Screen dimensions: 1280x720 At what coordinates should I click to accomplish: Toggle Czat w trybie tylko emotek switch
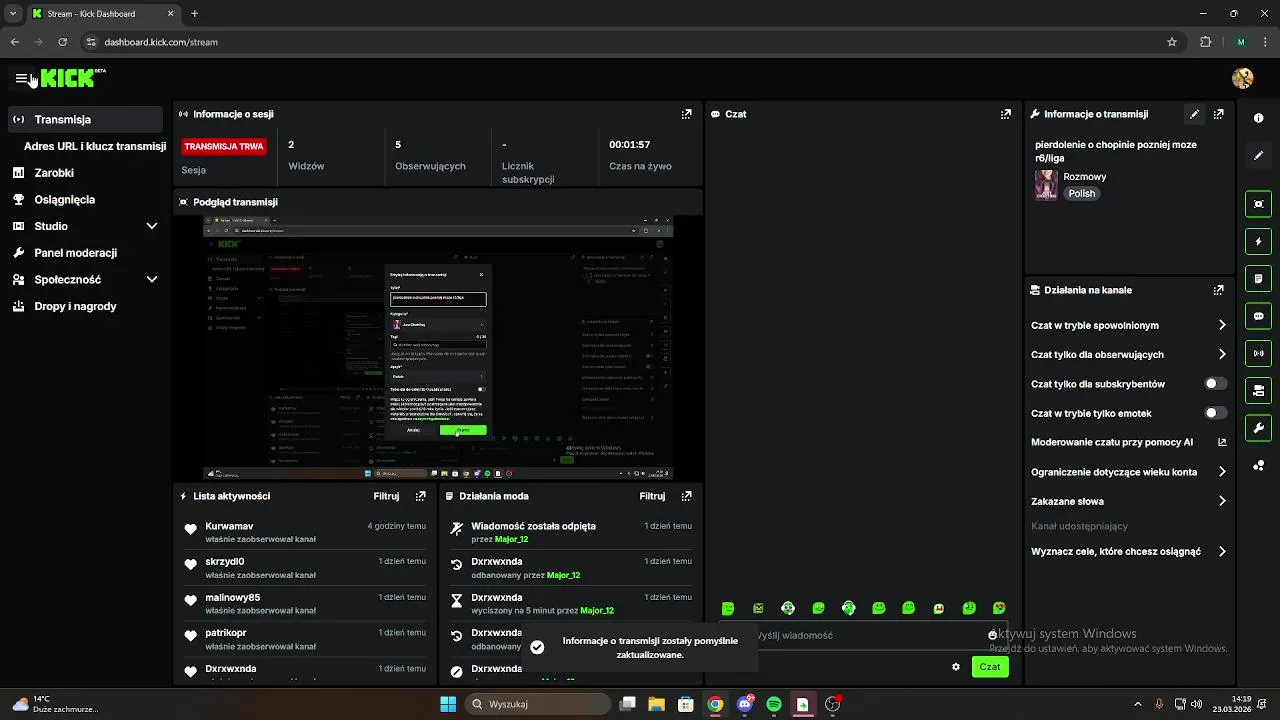(x=1216, y=413)
